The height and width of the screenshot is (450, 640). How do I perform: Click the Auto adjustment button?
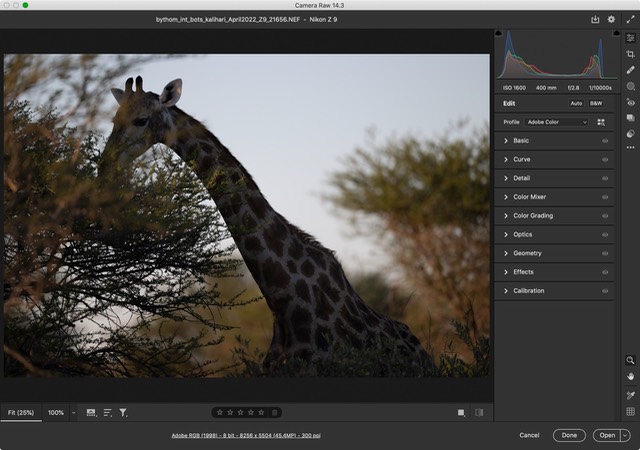point(576,103)
